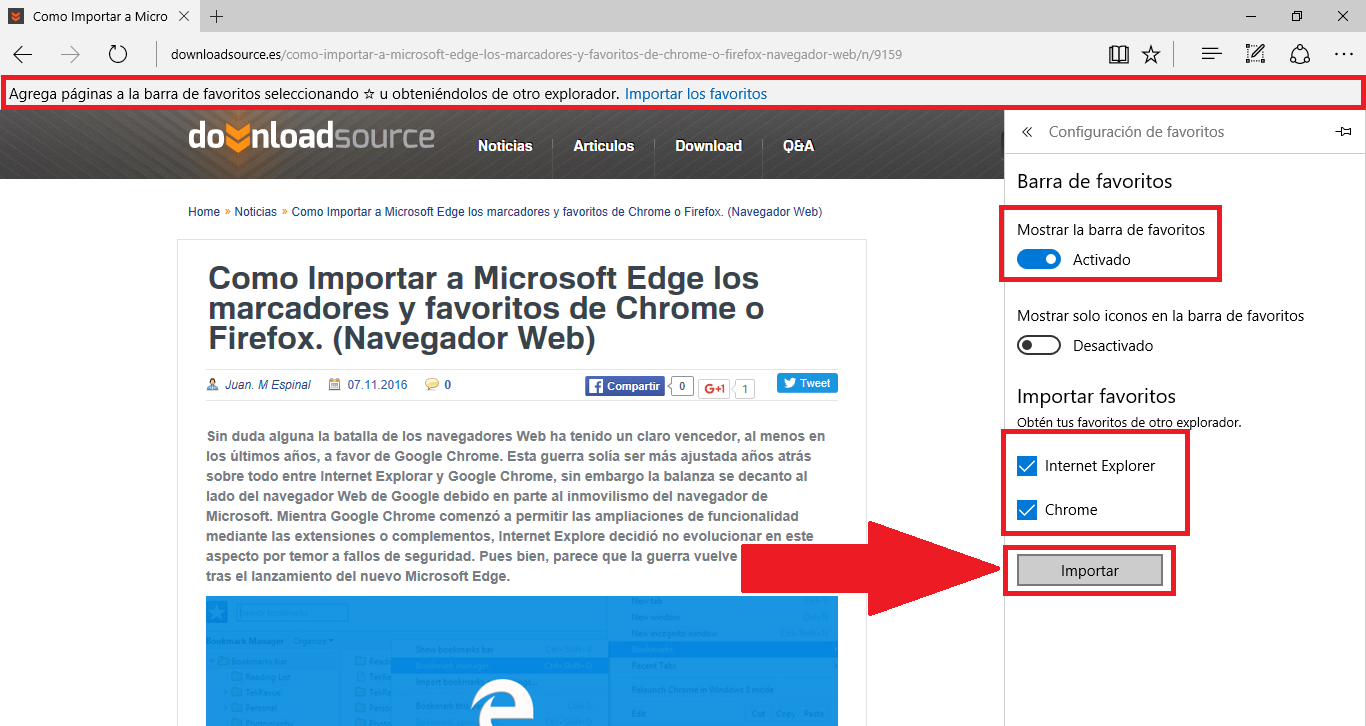Click the article screenshot image
Screen dimensions: 1366x726
tap(522, 661)
